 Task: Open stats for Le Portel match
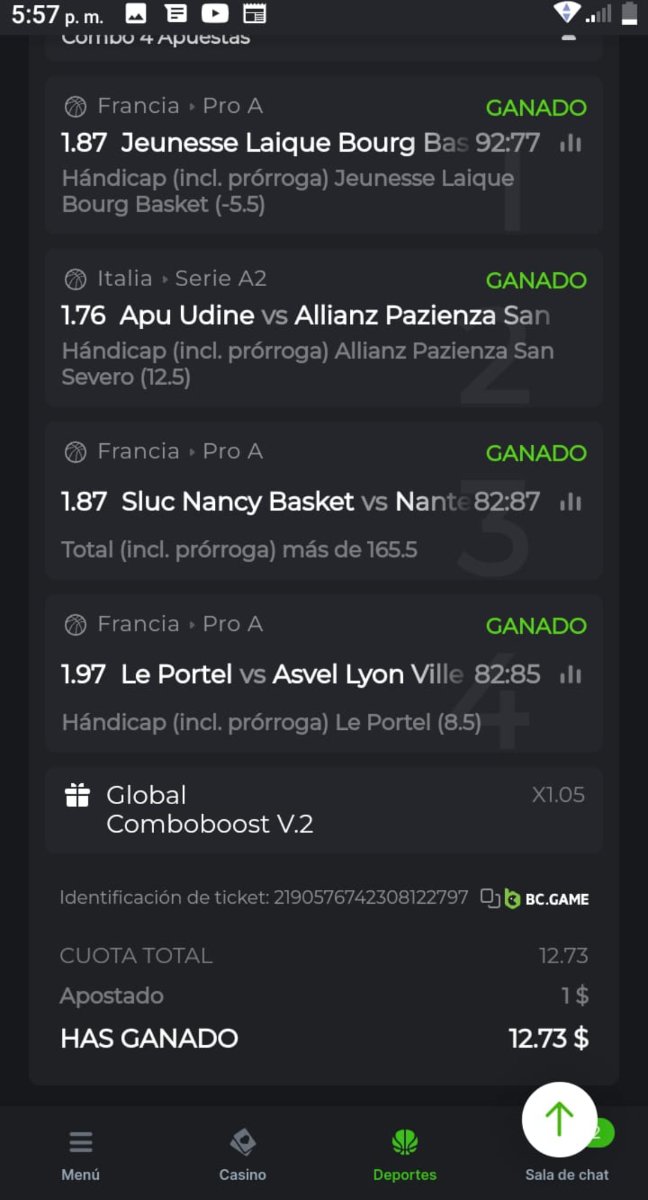click(571, 675)
